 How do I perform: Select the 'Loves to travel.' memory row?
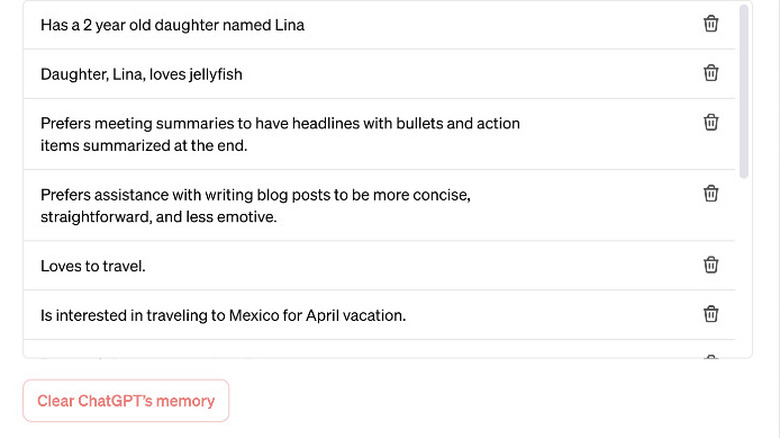click(93, 266)
